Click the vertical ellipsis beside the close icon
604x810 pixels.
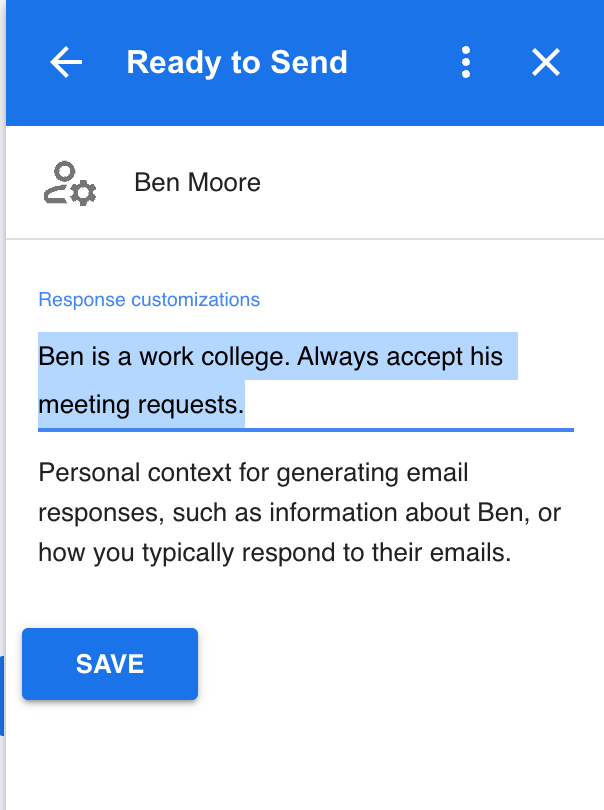[x=465, y=62]
